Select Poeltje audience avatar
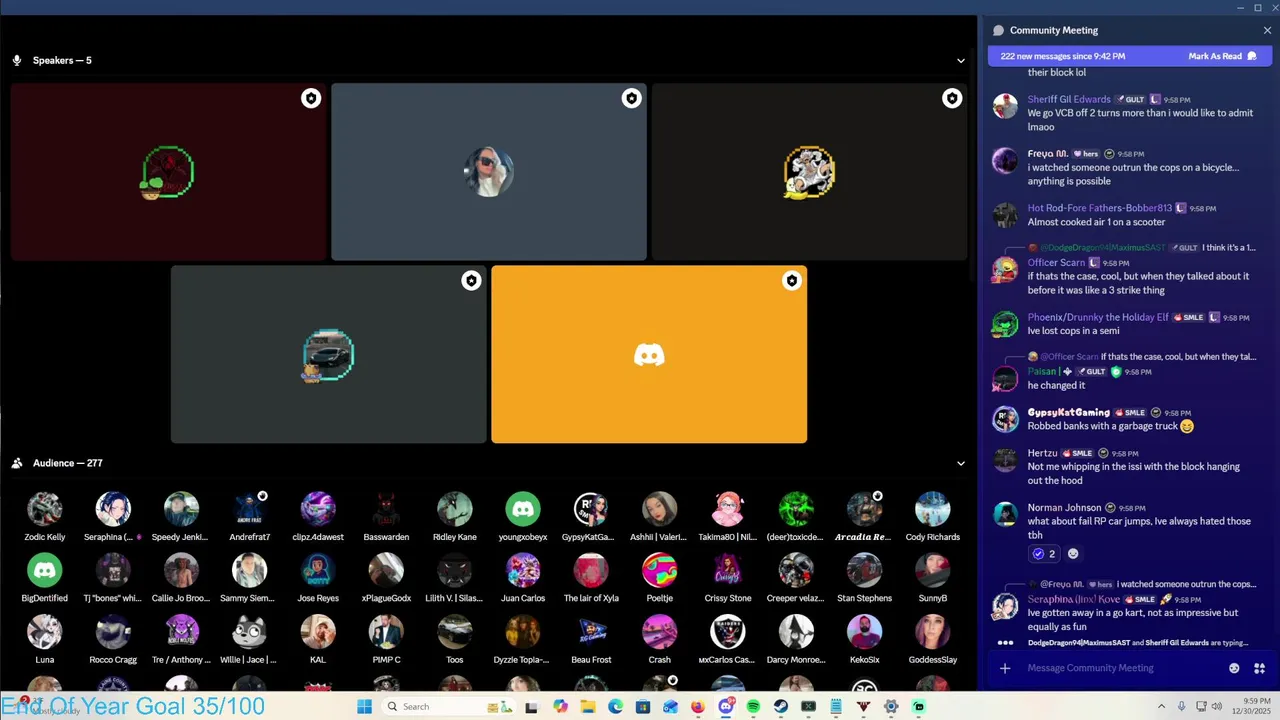1280x720 pixels. tap(659, 571)
